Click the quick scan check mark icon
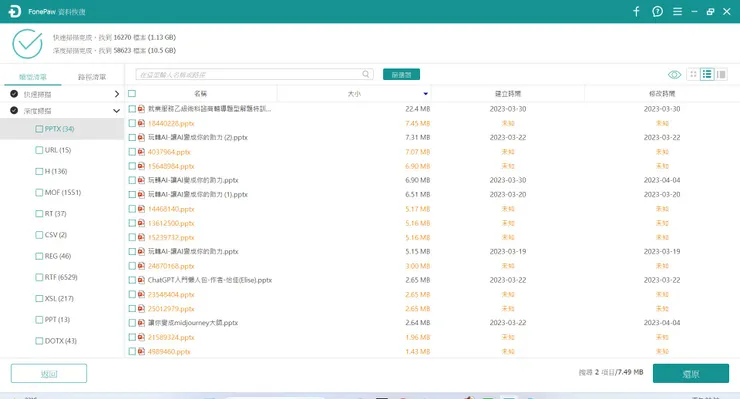The height and width of the screenshot is (399, 740). tap(14, 94)
